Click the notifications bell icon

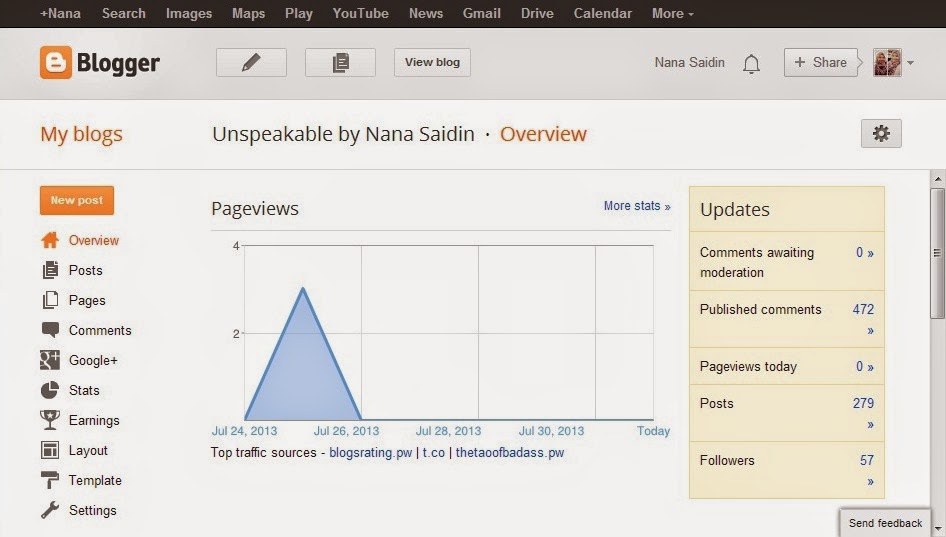pyautogui.click(x=751, y=63)
